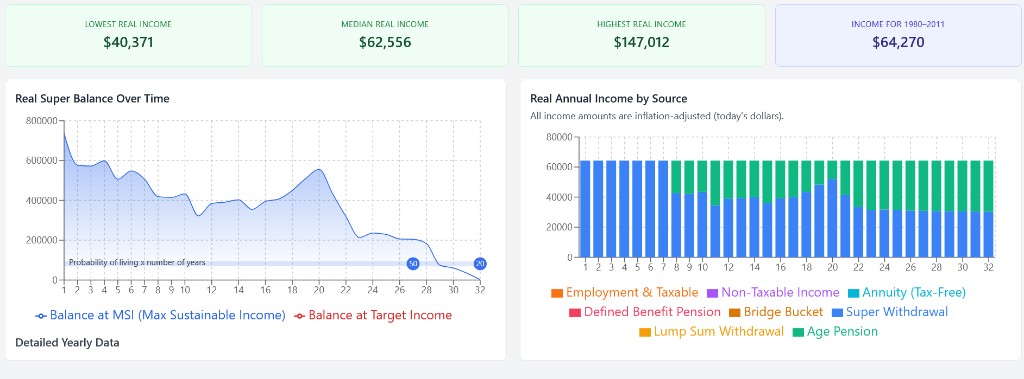The height and width of the screenshot is (379, 1024).
Task: Click the Lowest Real Income $40,371 card
Action: tap(128, 35)
